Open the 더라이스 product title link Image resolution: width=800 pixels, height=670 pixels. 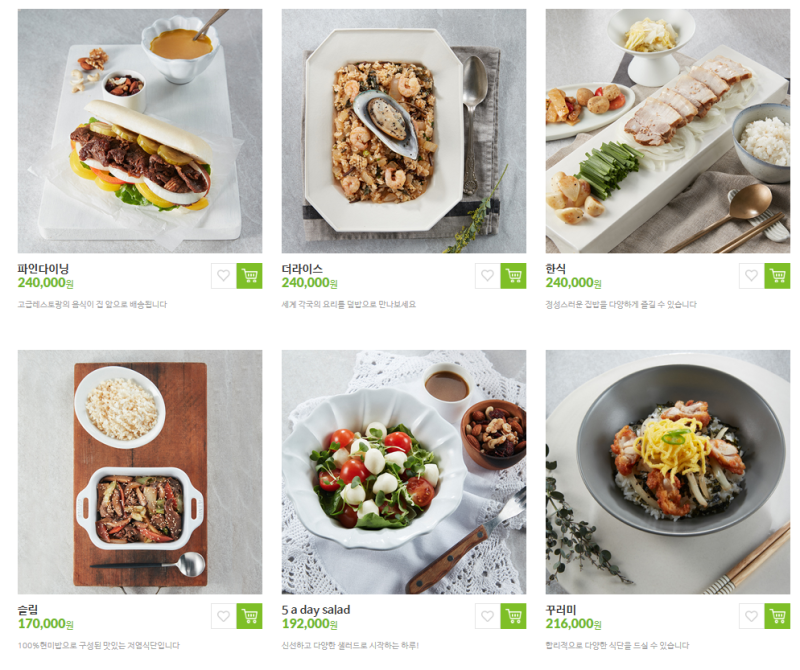pyautogui.click(x=302, y=268)
